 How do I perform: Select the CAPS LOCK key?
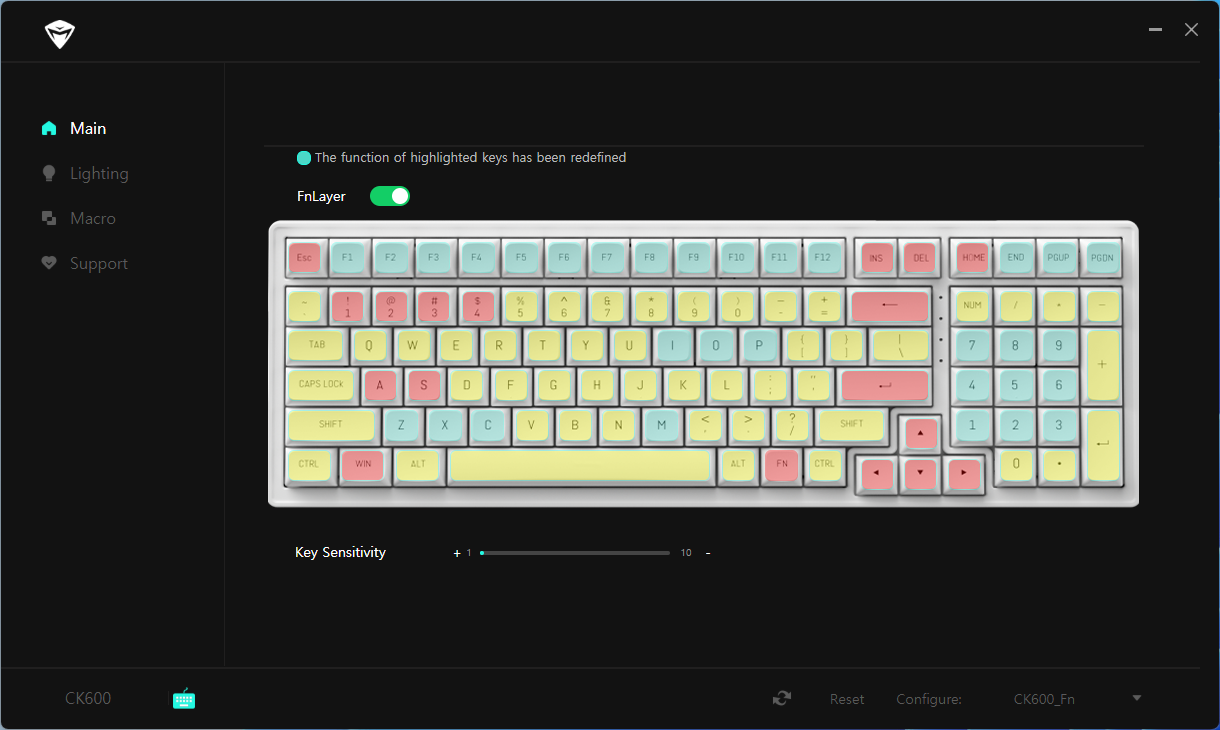click(320, 384)
